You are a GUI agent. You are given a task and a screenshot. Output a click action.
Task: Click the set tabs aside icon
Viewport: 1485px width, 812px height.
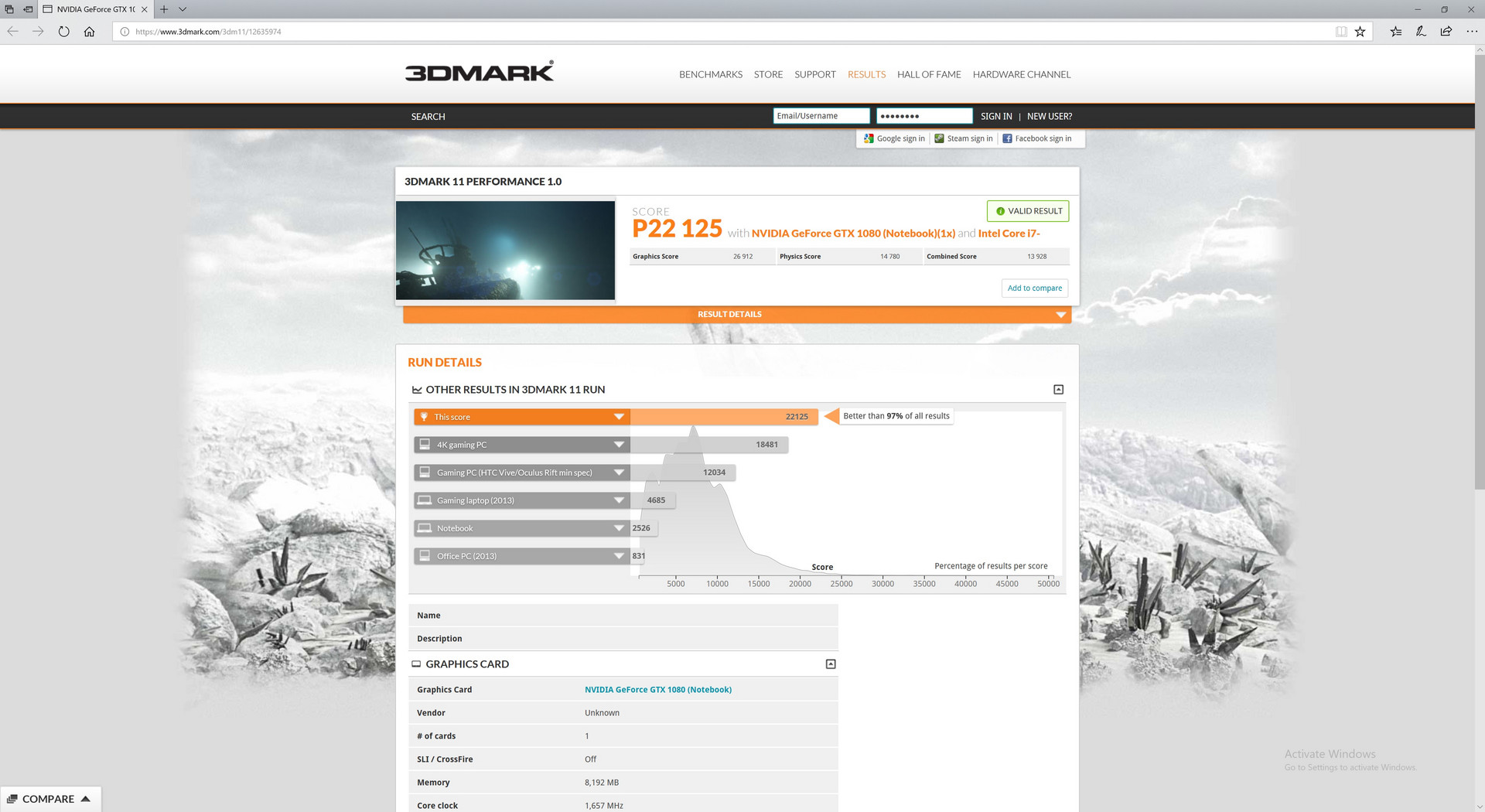point(28,9)
